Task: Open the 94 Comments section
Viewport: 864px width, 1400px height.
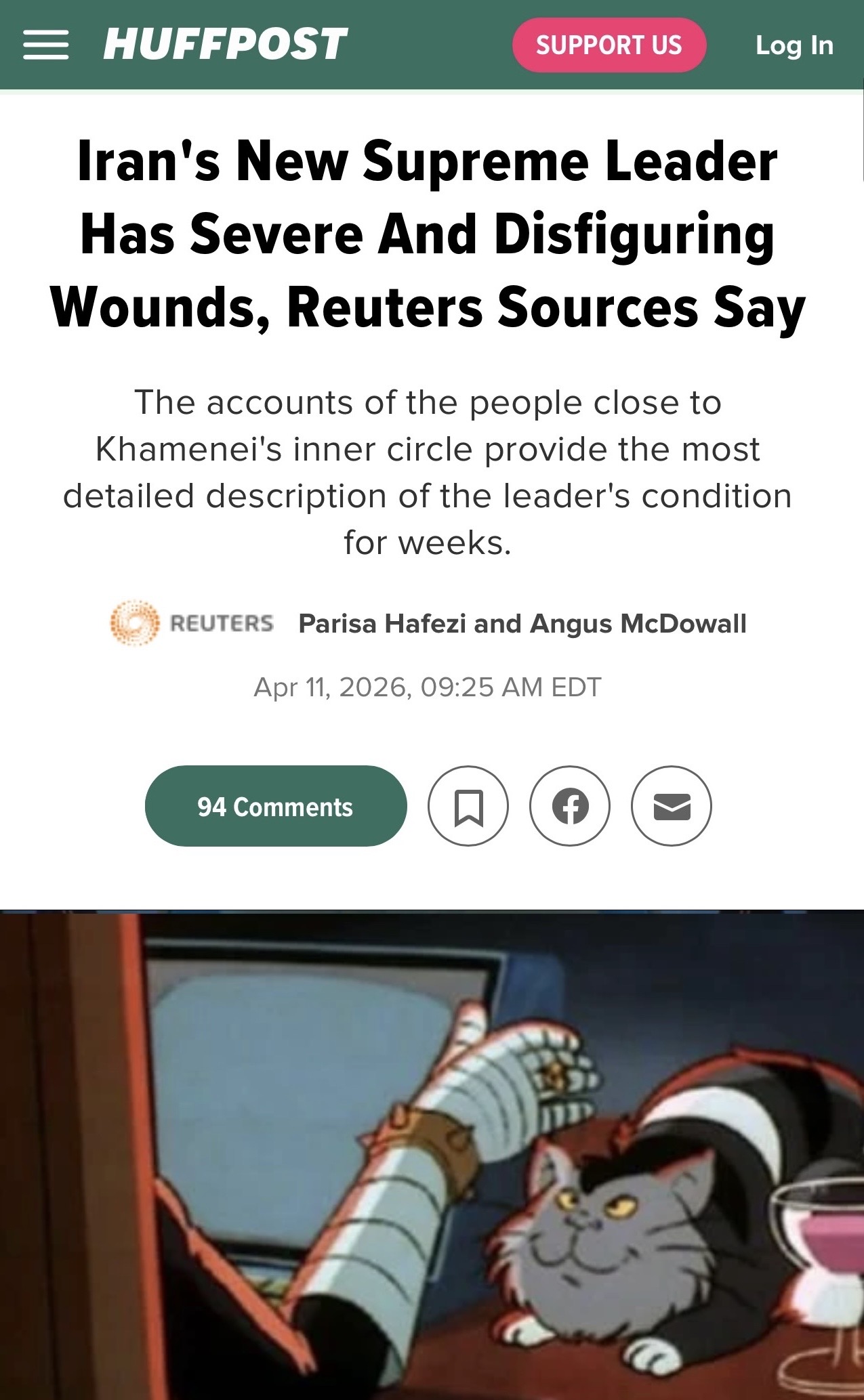Action: [x=276, y=806]
